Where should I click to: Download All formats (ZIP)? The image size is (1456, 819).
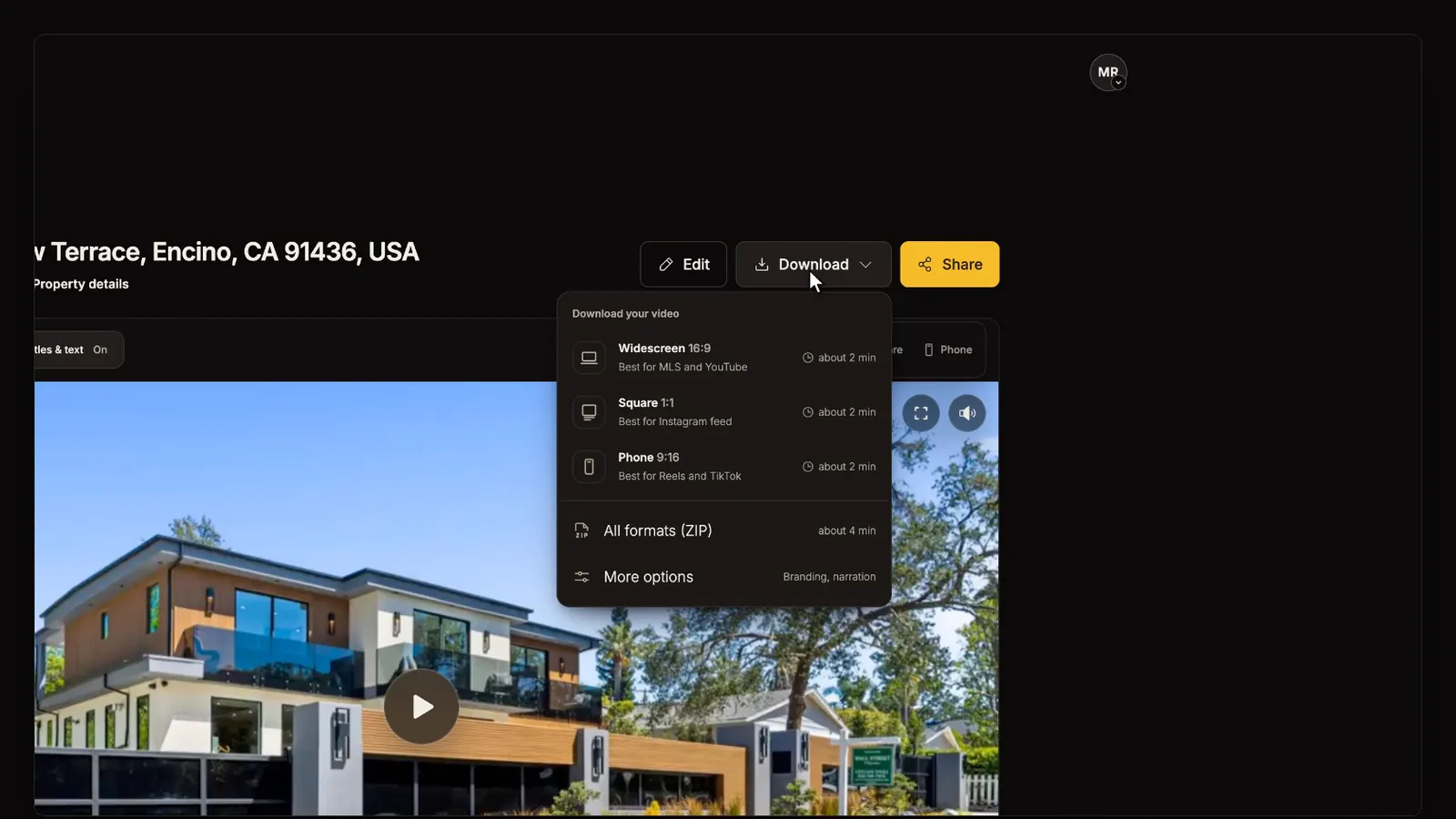point(723,531)
